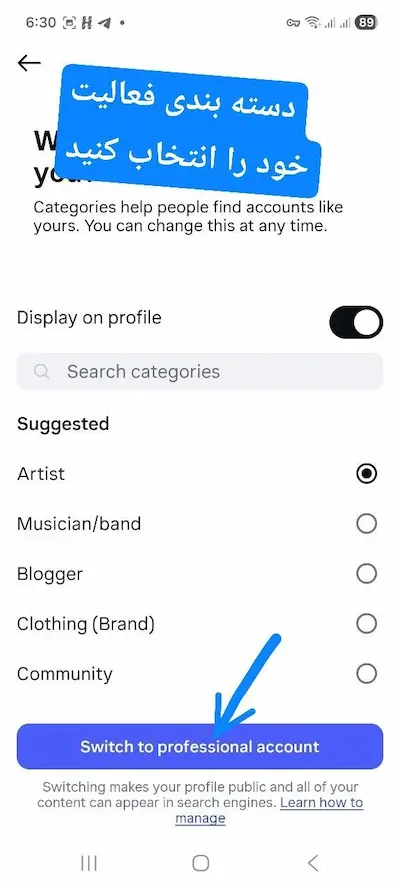Screen dimensions: 400x889
Task: Choose the Blogger radio option
Action: pos(367,574)
